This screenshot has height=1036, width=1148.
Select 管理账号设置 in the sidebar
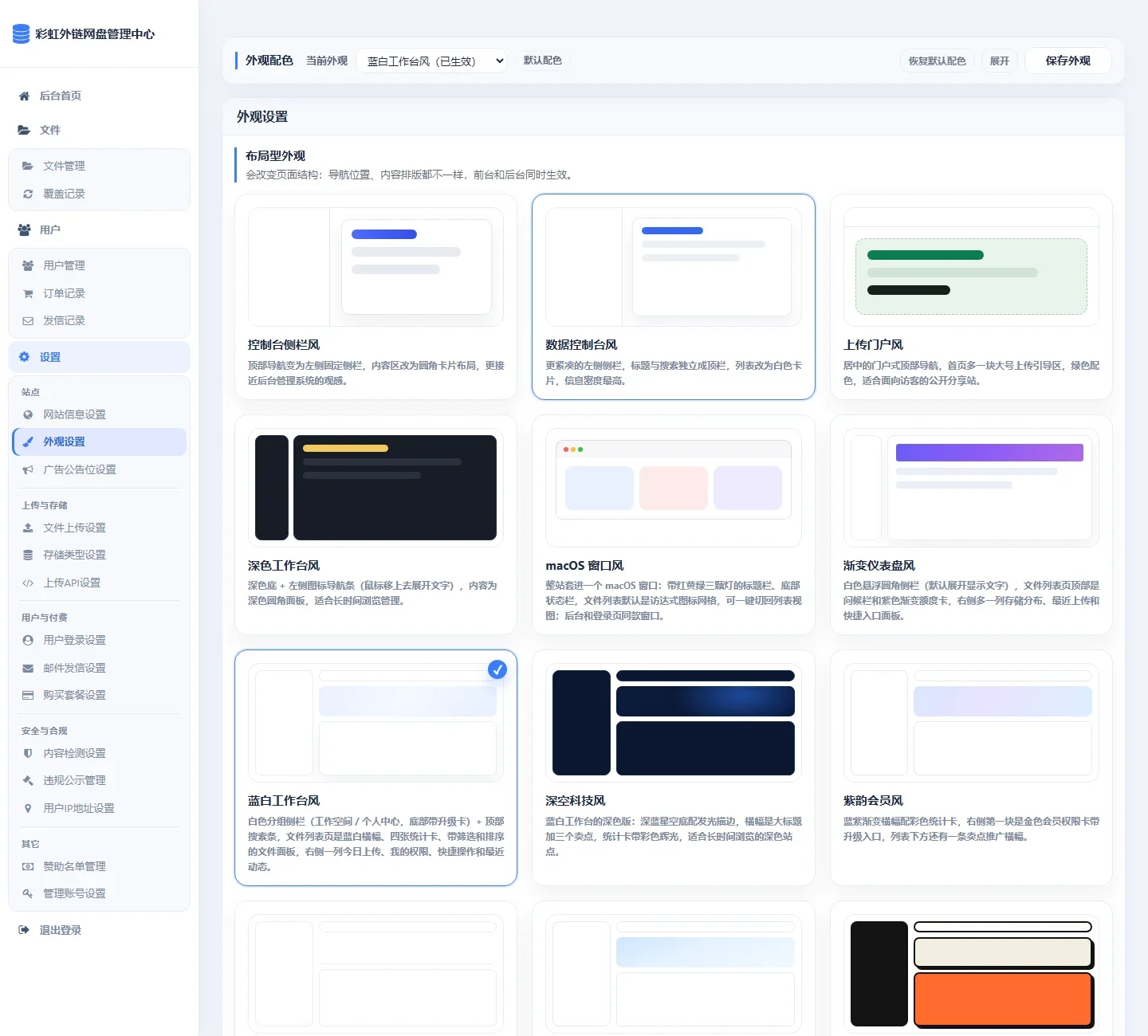(x=99, y=893)
